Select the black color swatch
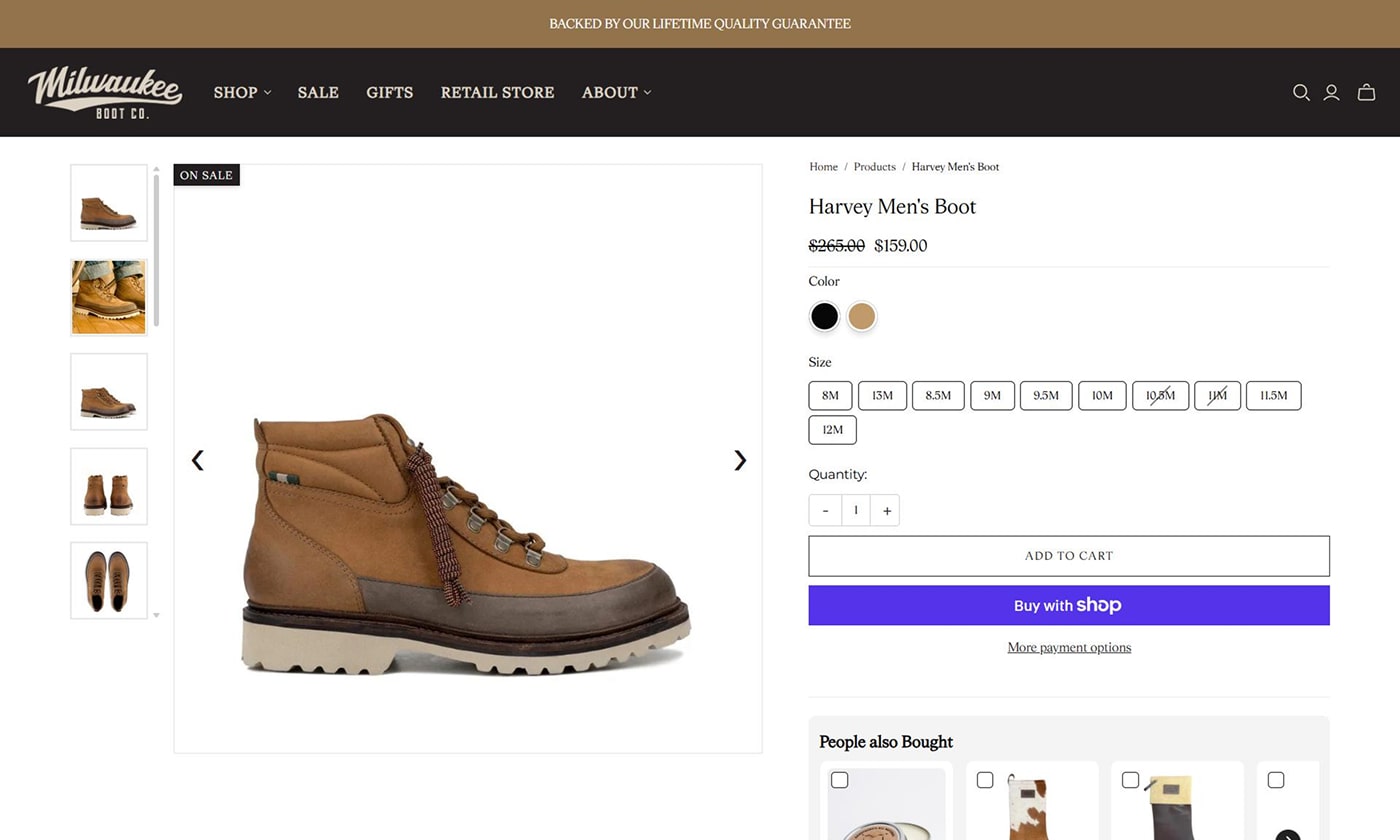The height and width of the screenshot is (840, 1400). point(824,316)
